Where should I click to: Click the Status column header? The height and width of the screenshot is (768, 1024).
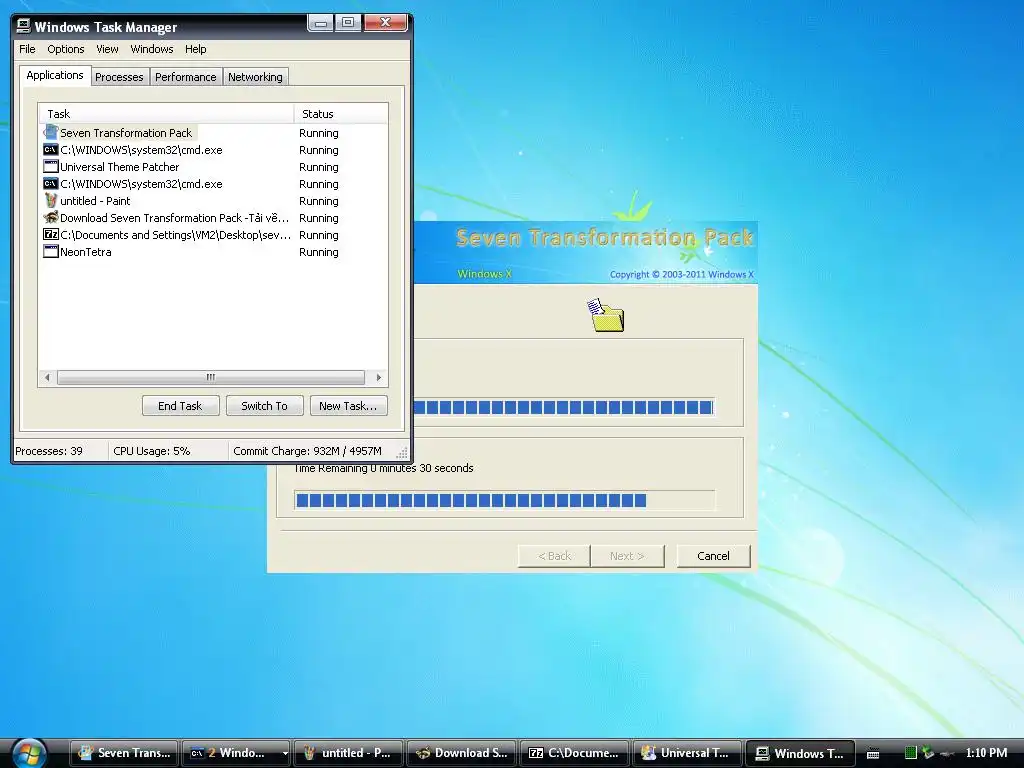[x=340, y=114]
